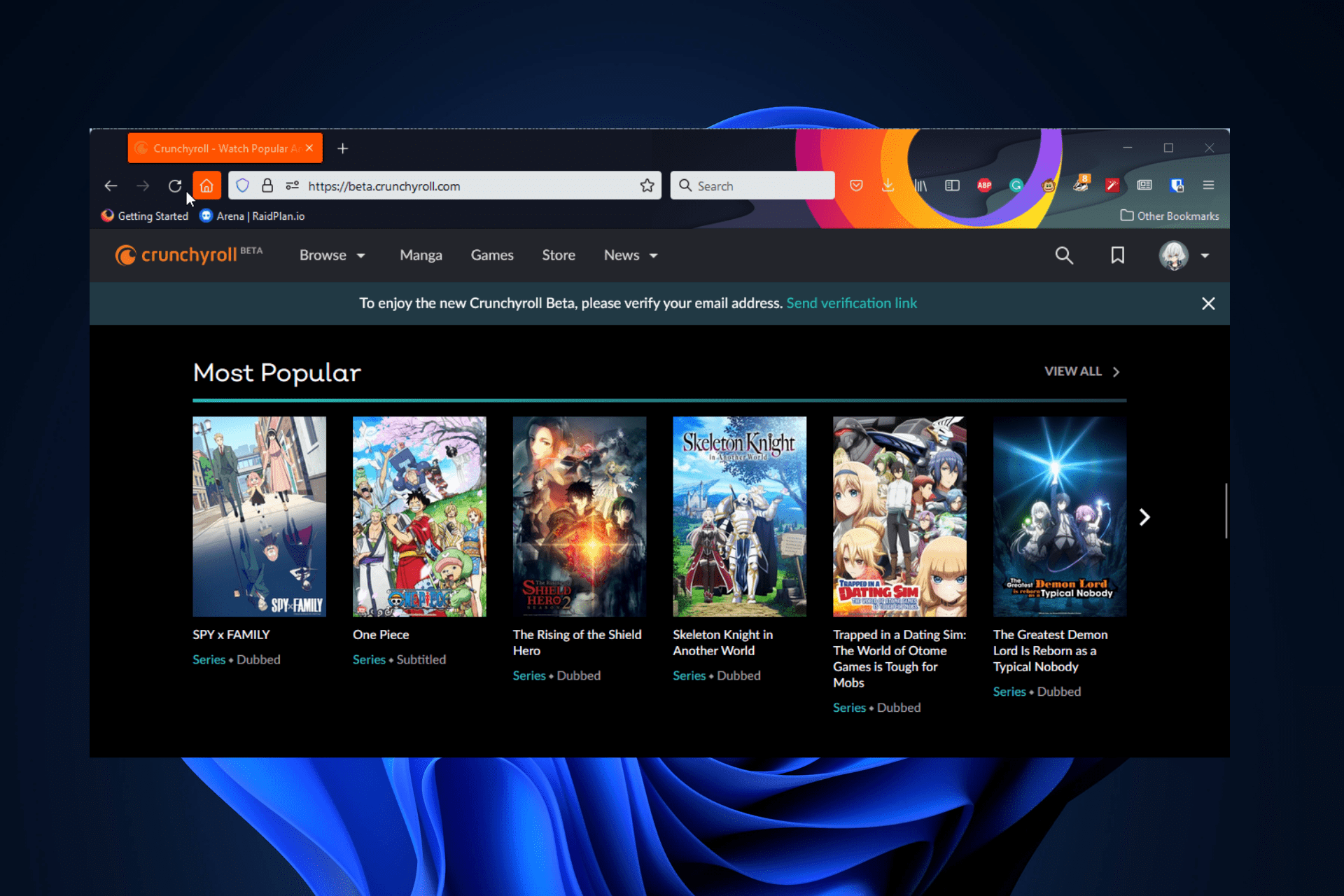Open the Tampermonkey monkey extension icon

point(1048,185)
